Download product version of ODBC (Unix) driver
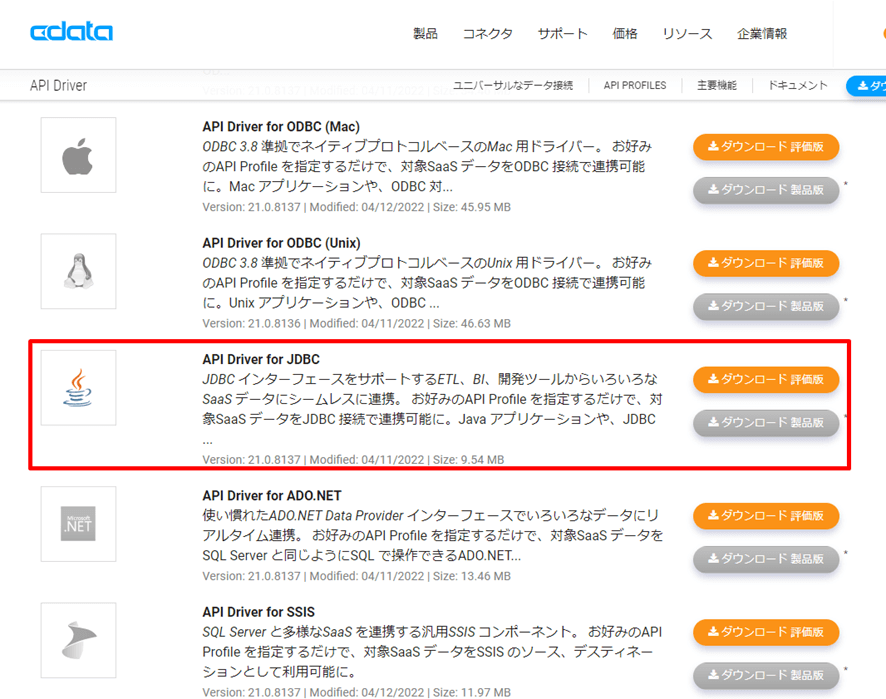This screenshot has height=699, width=886. pyautogui.click(x=766, y=306)
